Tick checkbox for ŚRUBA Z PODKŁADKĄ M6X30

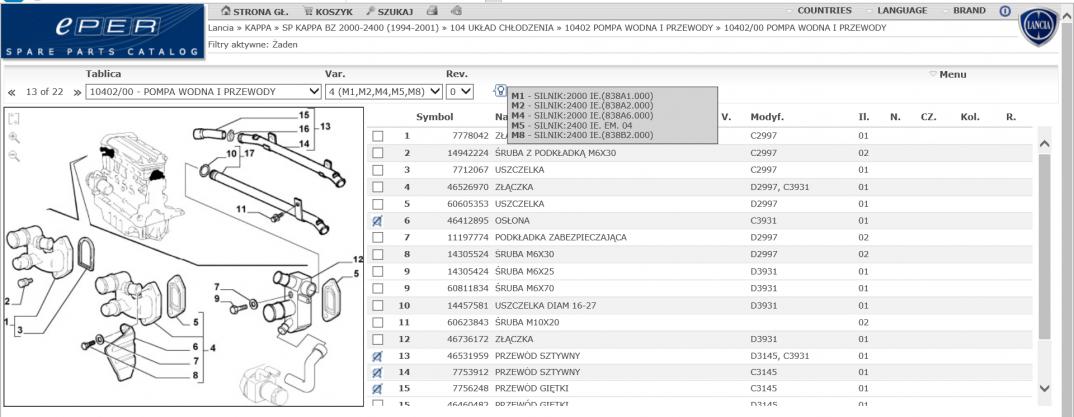[x=377, y=153]
